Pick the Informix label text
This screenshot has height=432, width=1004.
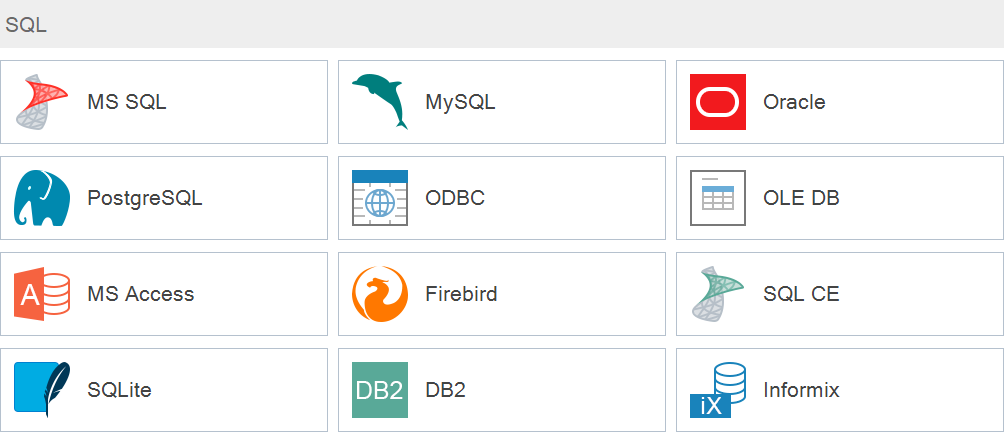801,390
